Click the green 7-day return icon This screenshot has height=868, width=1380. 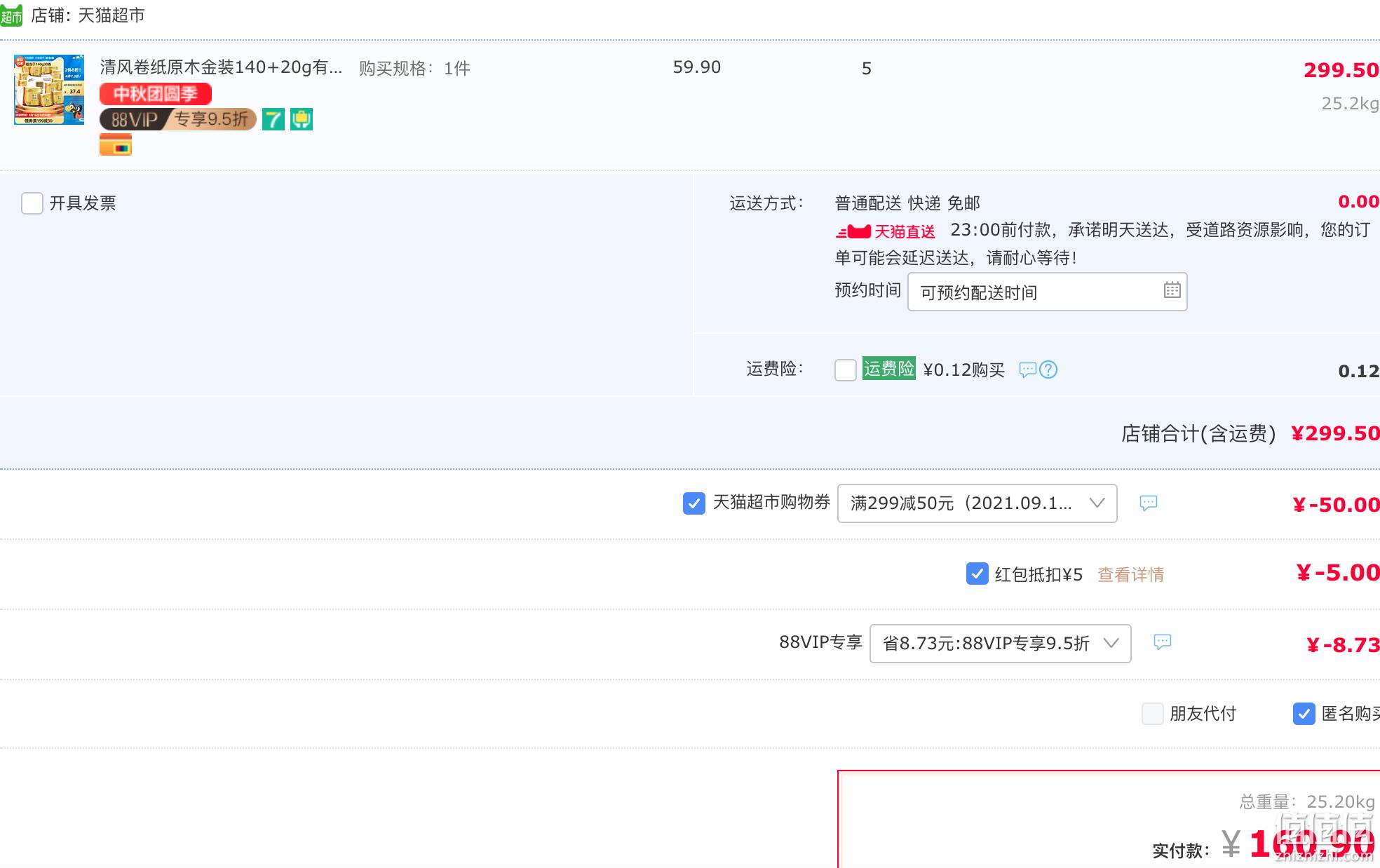click(273, 119)
